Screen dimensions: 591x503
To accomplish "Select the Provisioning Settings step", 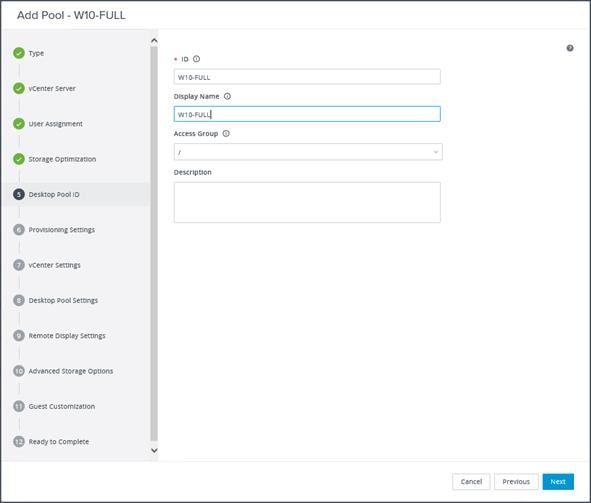I will coord(62,230).
